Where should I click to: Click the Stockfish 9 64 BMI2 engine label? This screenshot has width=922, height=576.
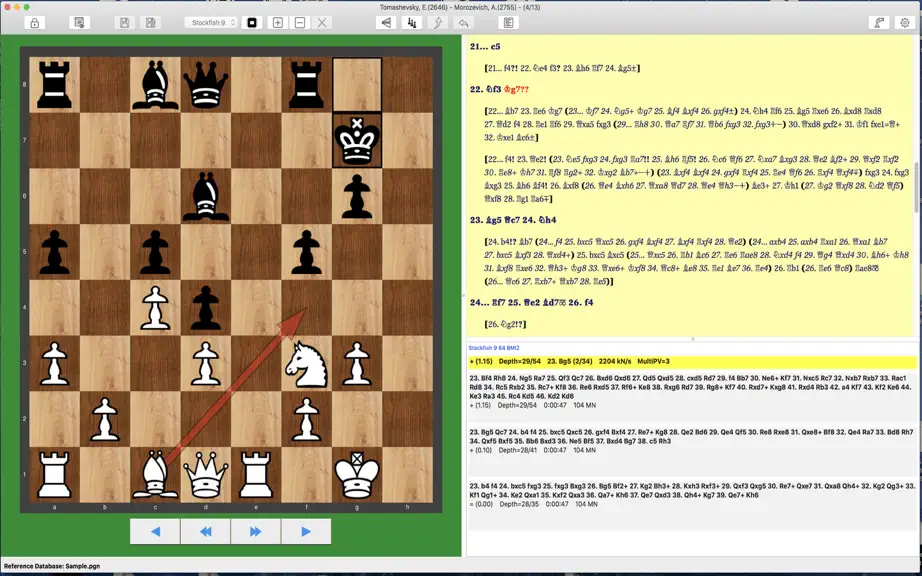pyautogui.click(x=494, y=348)
